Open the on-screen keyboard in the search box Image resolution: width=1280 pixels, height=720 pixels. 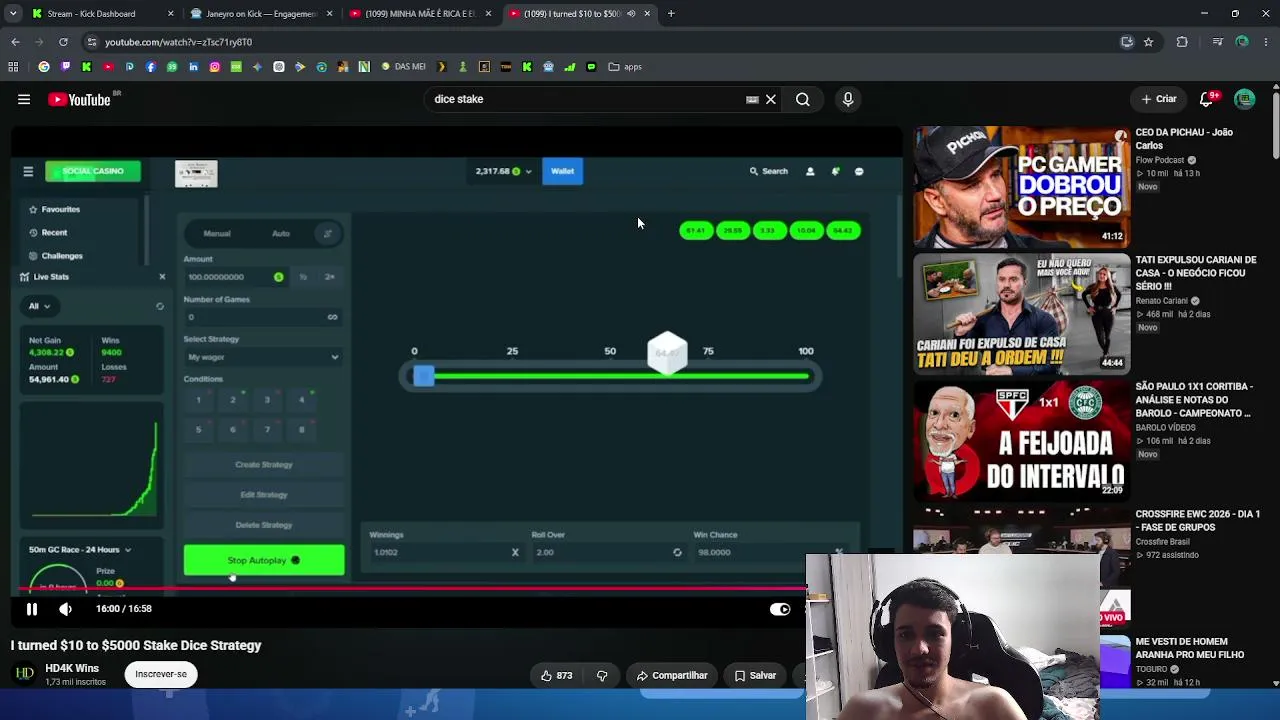752,99
